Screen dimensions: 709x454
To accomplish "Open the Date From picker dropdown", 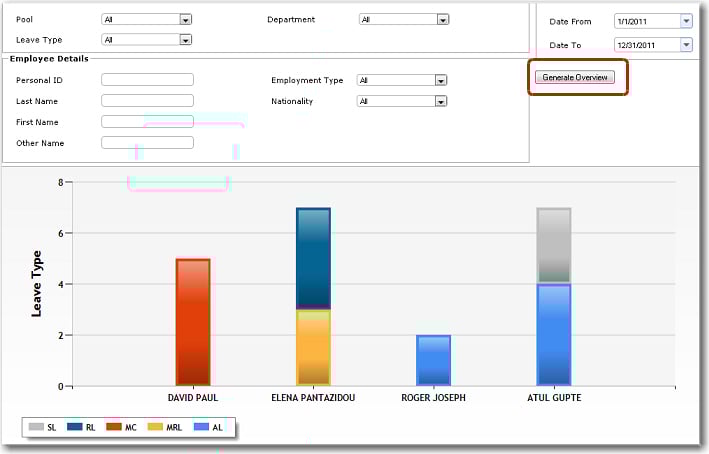I will tap(686, 21).
